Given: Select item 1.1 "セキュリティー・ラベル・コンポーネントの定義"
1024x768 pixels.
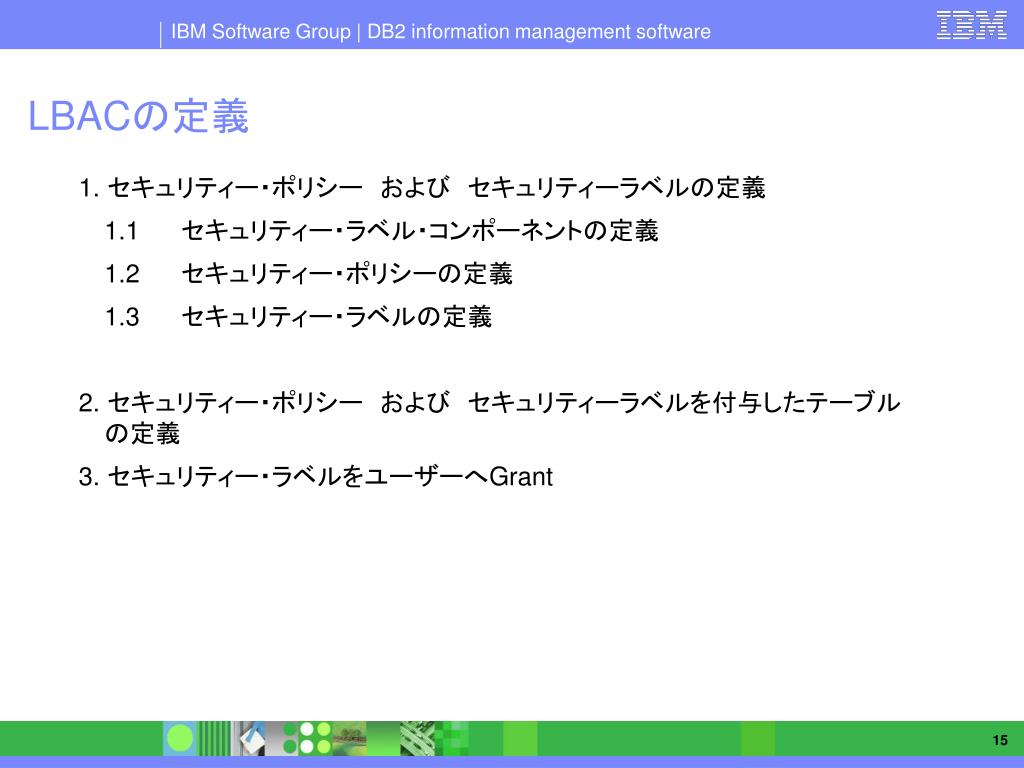Looking at the screenshot, I should 382,231.
